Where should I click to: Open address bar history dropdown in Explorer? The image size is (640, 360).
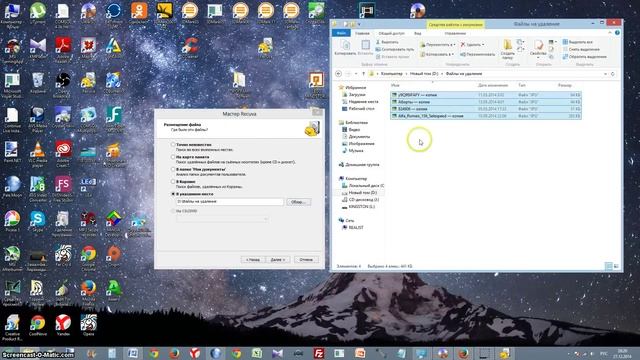pos(605,74)
